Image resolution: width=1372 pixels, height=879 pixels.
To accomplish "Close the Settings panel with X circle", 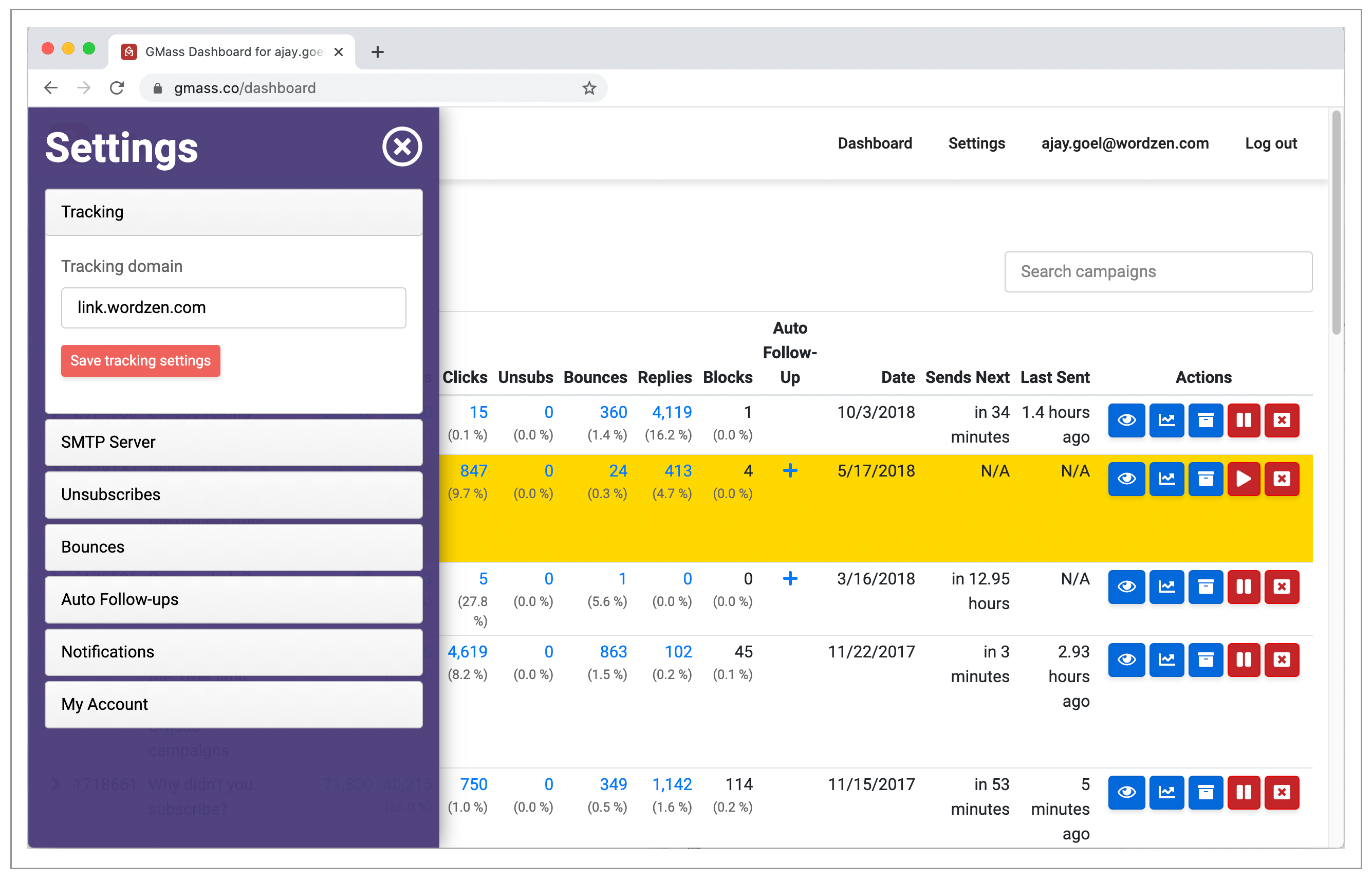I will [x=402, y=146].
